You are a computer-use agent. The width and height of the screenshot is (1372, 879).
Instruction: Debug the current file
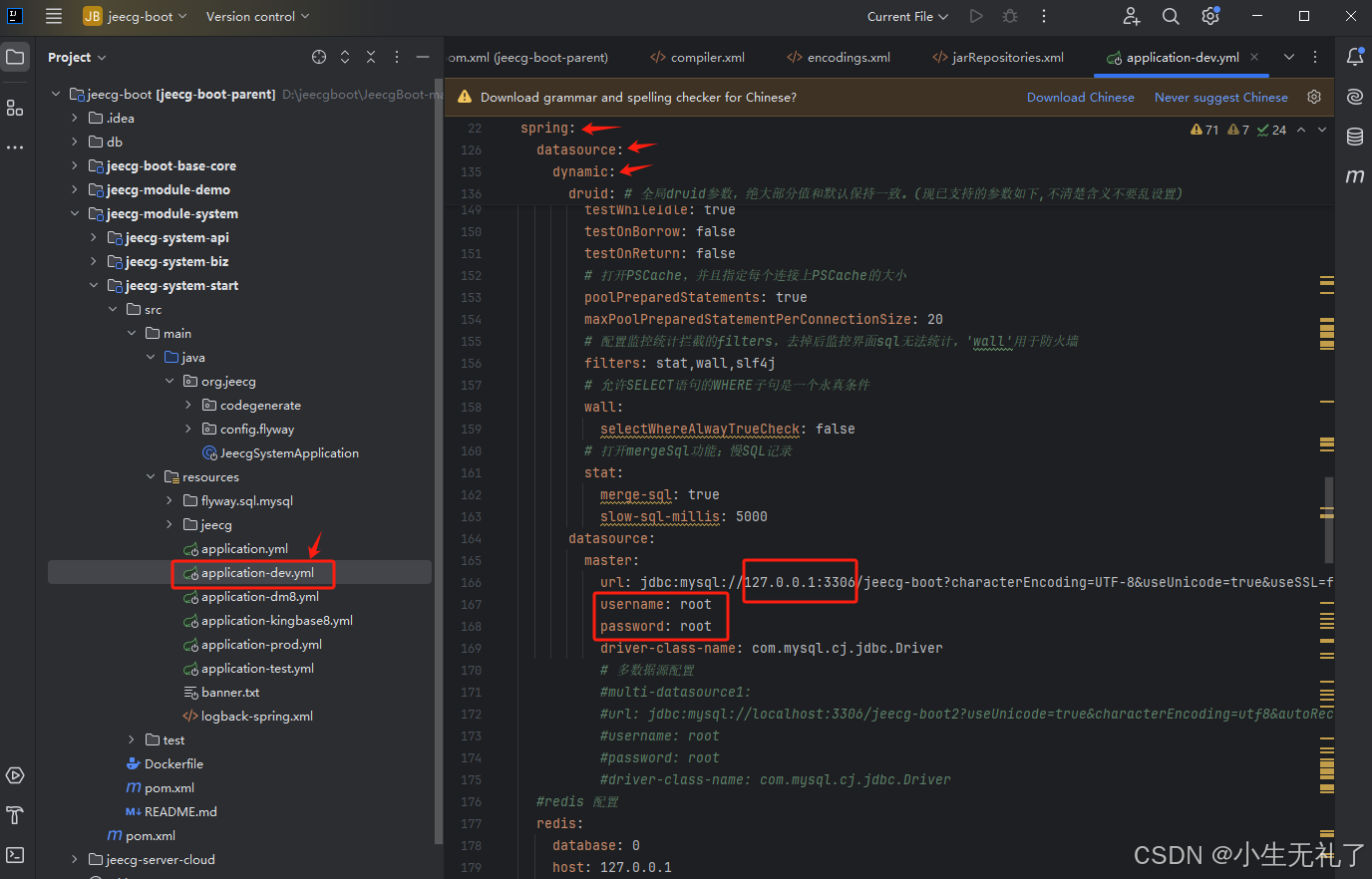click(x=1010, y=16)
